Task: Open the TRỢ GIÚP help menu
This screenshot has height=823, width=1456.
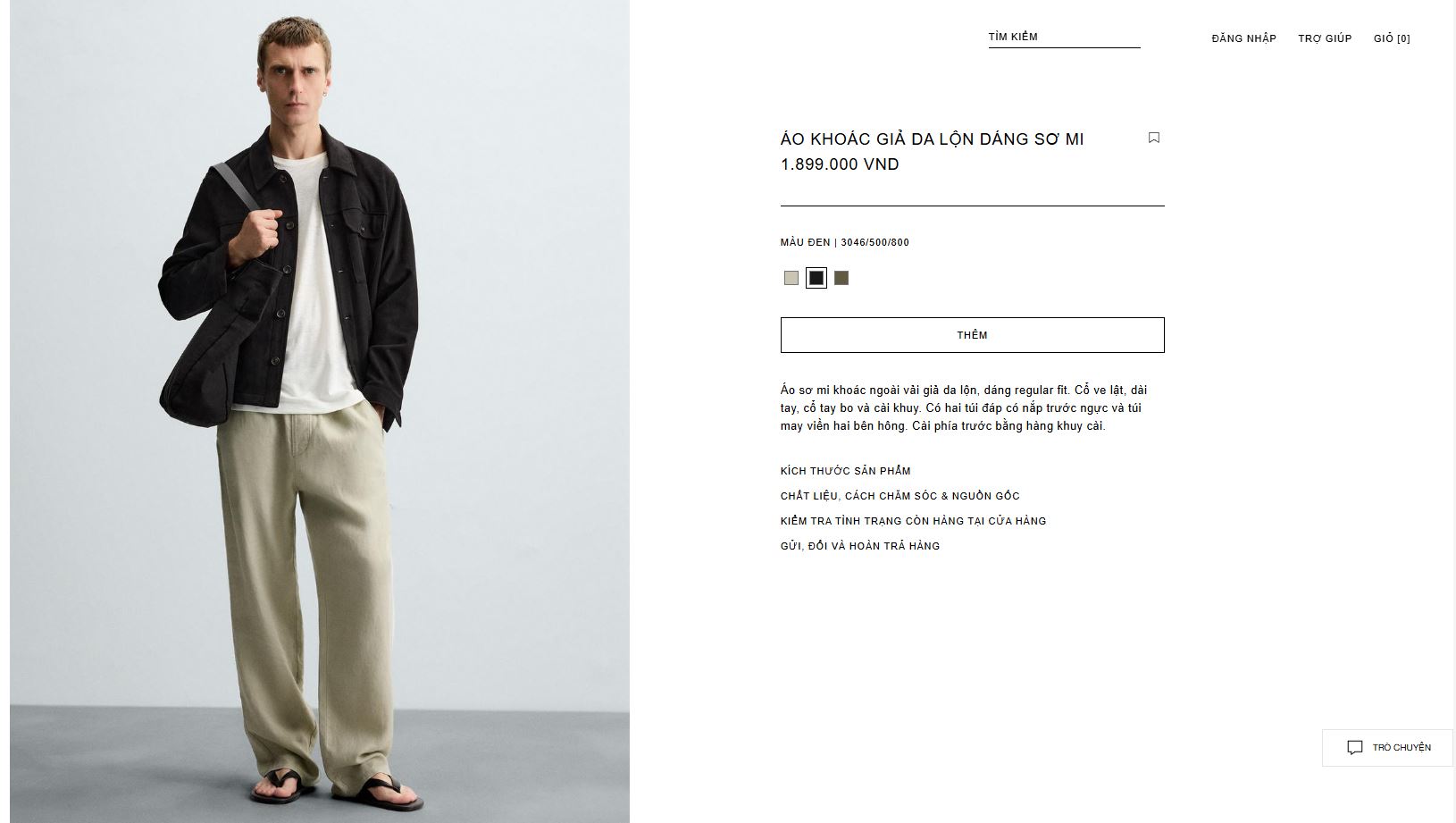Action: tap(1325, 38)
